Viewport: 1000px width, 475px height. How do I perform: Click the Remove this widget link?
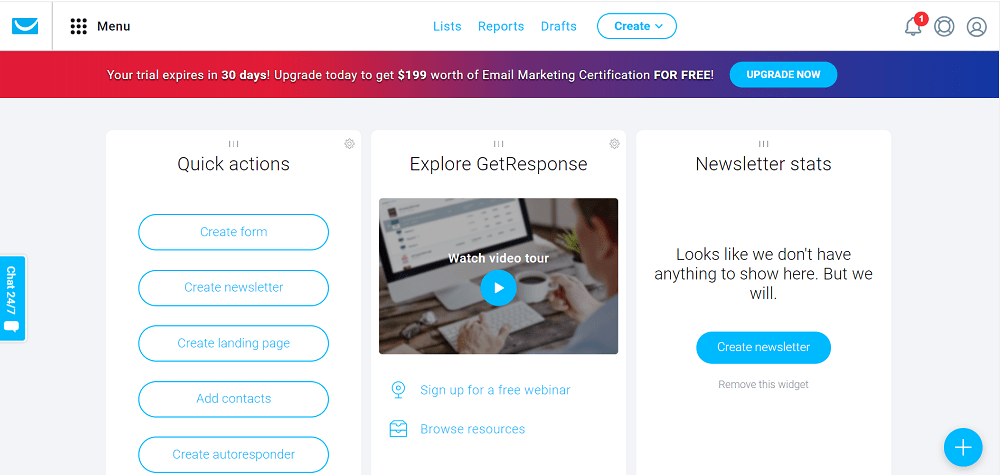763,384
